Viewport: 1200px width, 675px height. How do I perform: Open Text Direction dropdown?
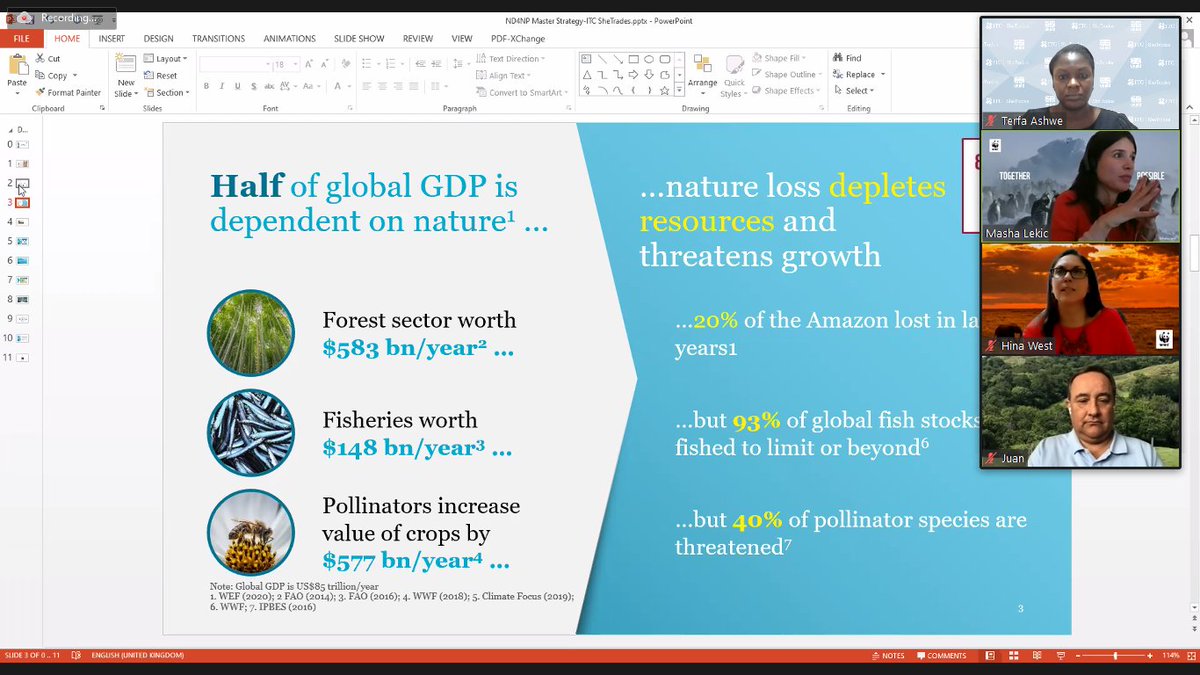coord(510,59)
